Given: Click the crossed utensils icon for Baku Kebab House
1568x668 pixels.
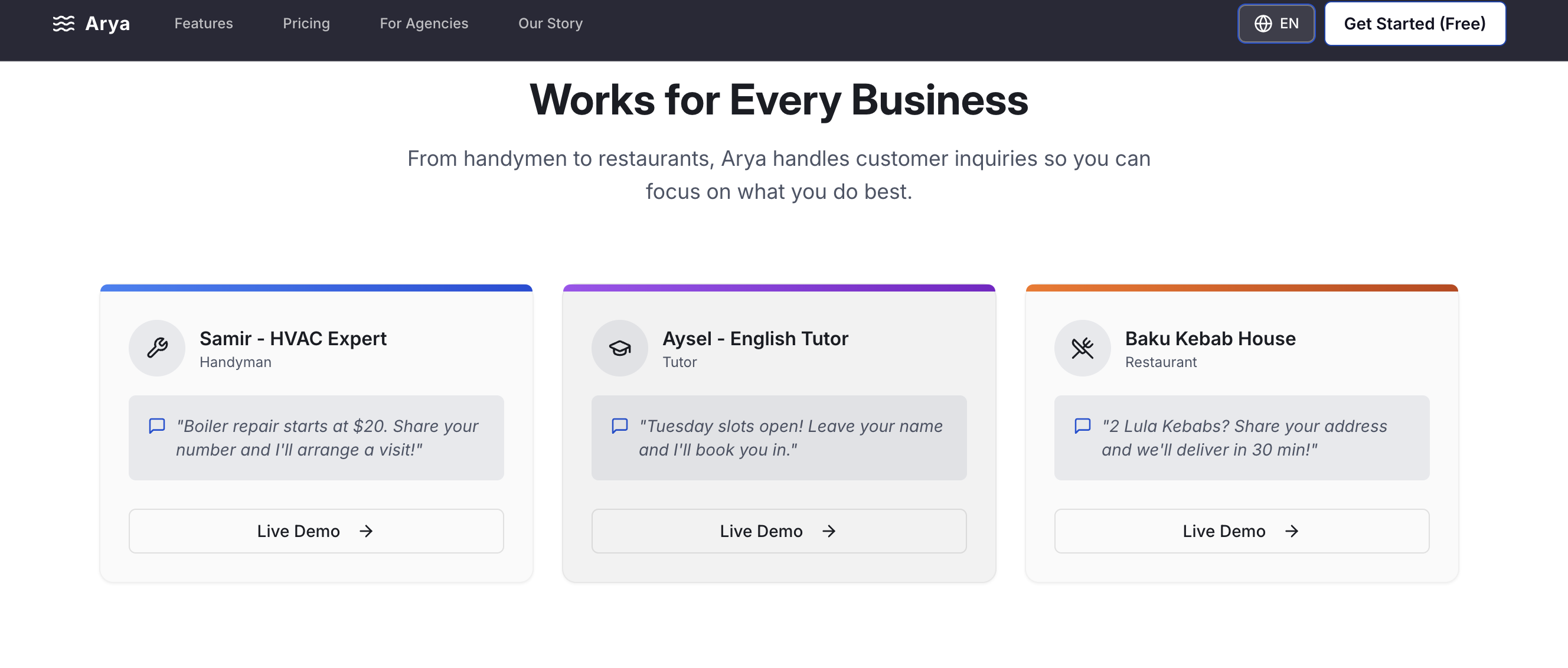Looking at the screenshot, I should tap(1082, 348).
